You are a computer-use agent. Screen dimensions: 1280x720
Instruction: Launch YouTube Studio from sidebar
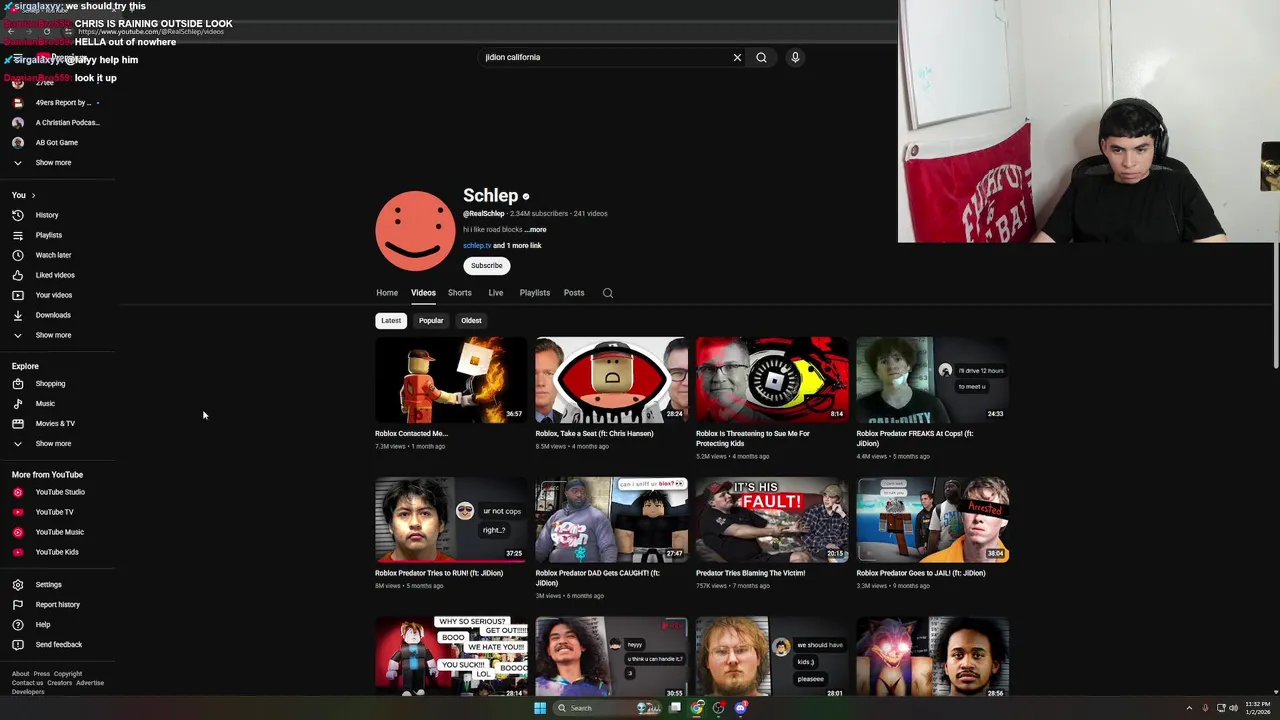point(60,492)
